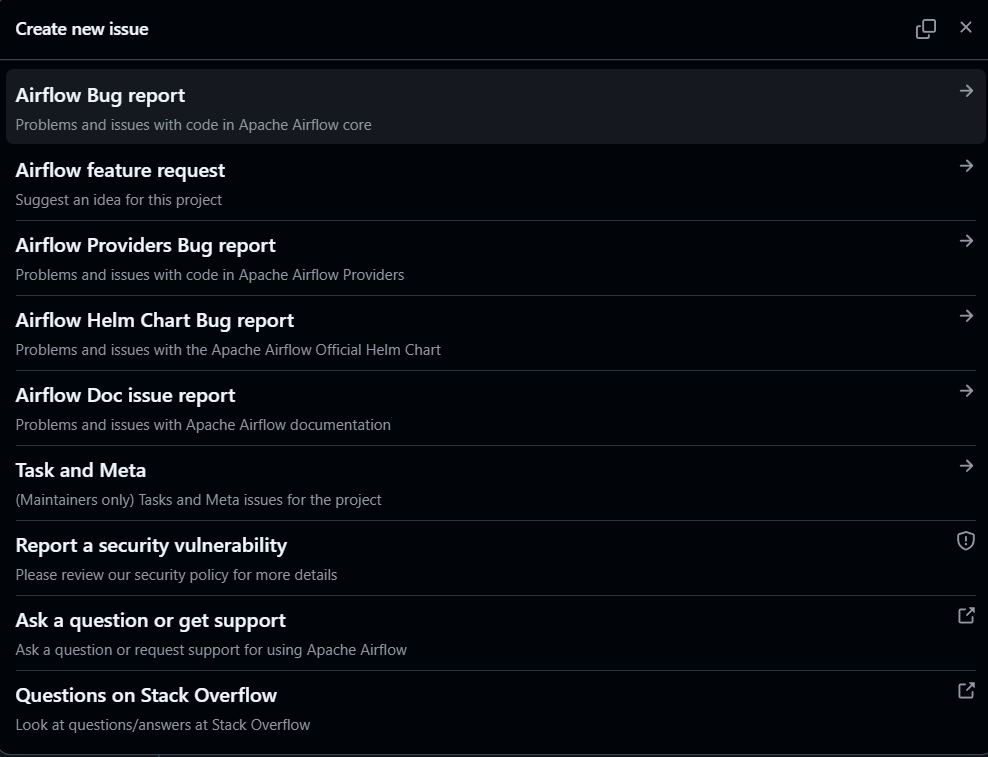Select Task and Meta template
Viewport: 988px width, 757px height.
click(496, 483)
